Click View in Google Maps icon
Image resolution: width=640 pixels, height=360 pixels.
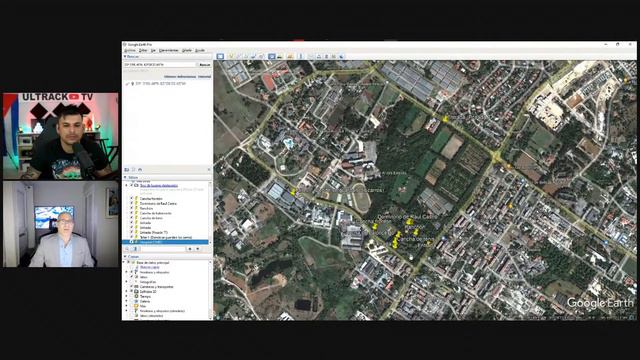pos(334,56)
